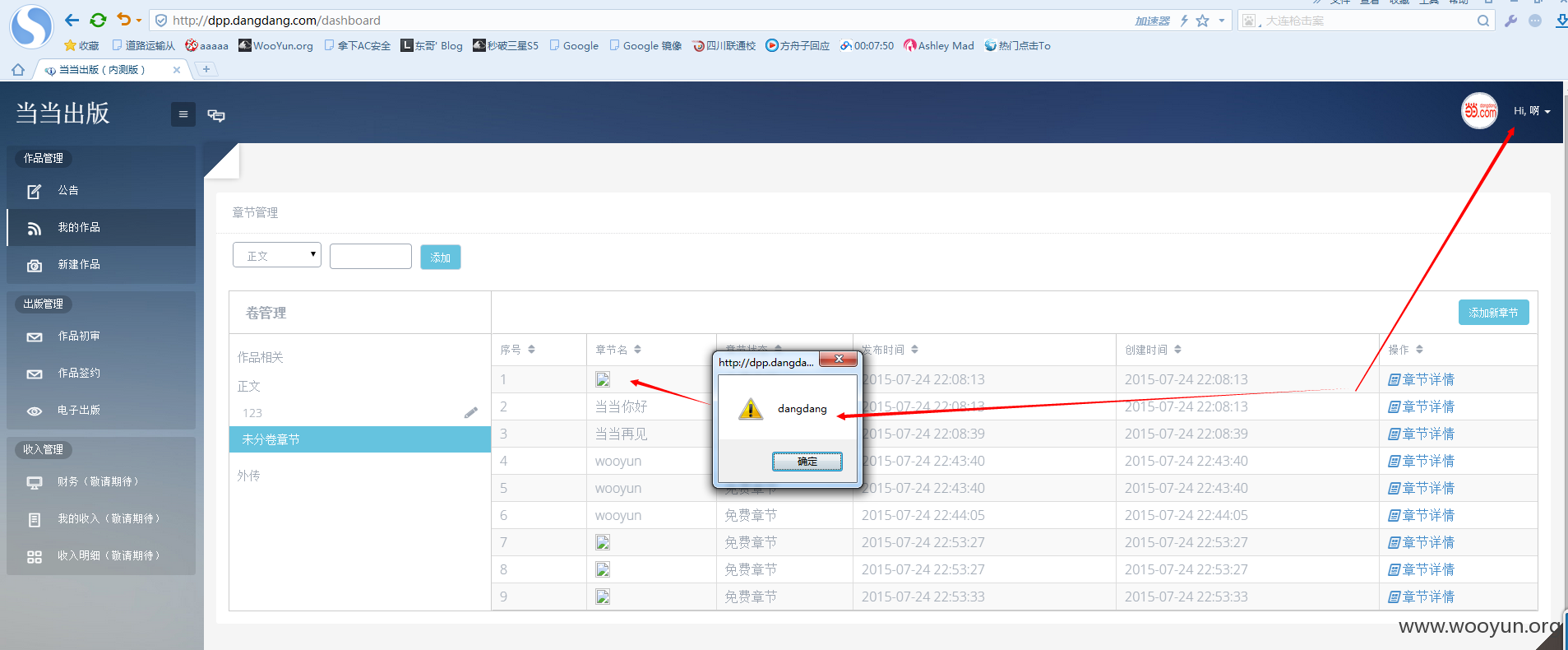Click the broken image in row 7

click(603, 542)
